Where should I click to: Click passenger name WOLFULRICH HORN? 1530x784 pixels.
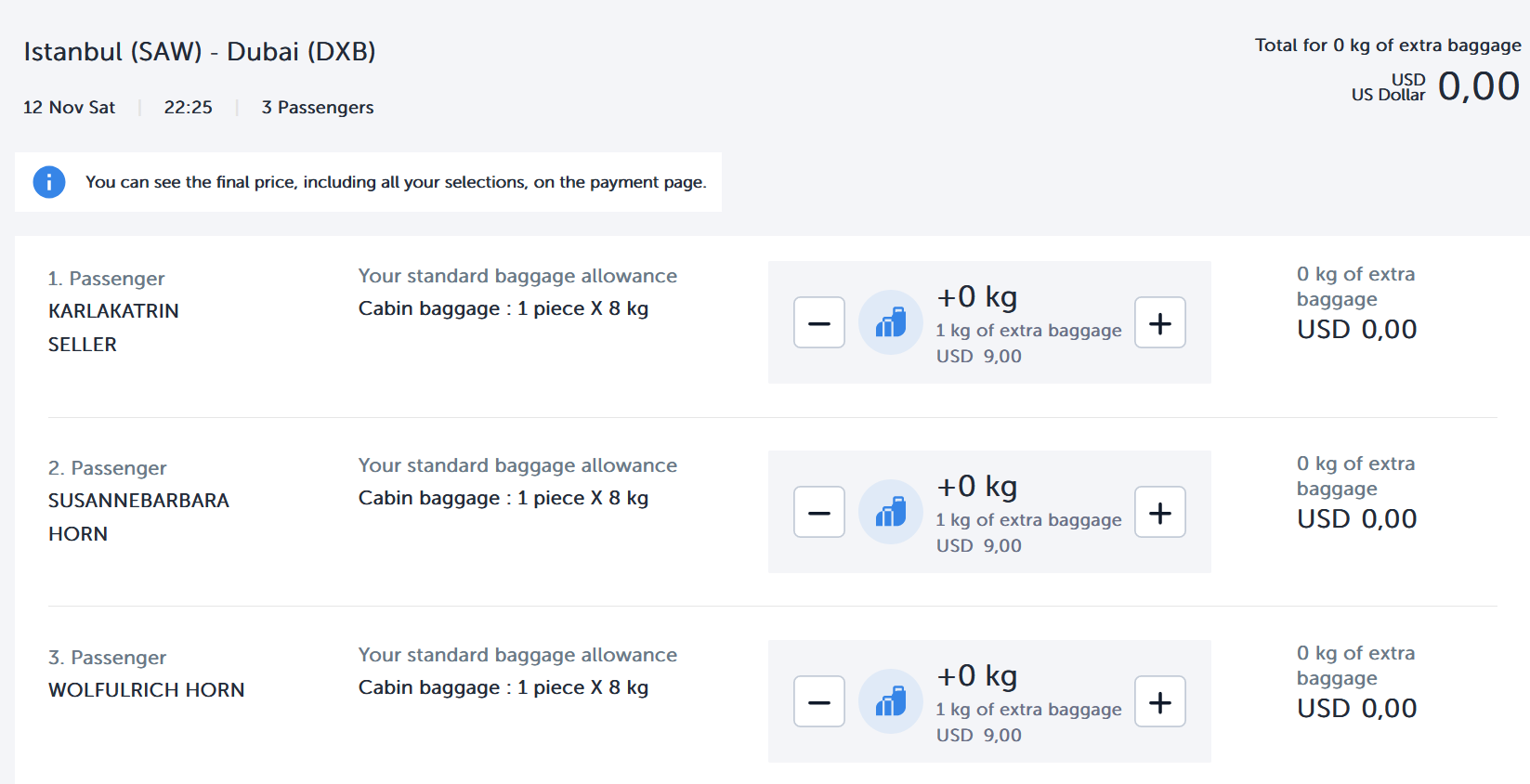147,690
